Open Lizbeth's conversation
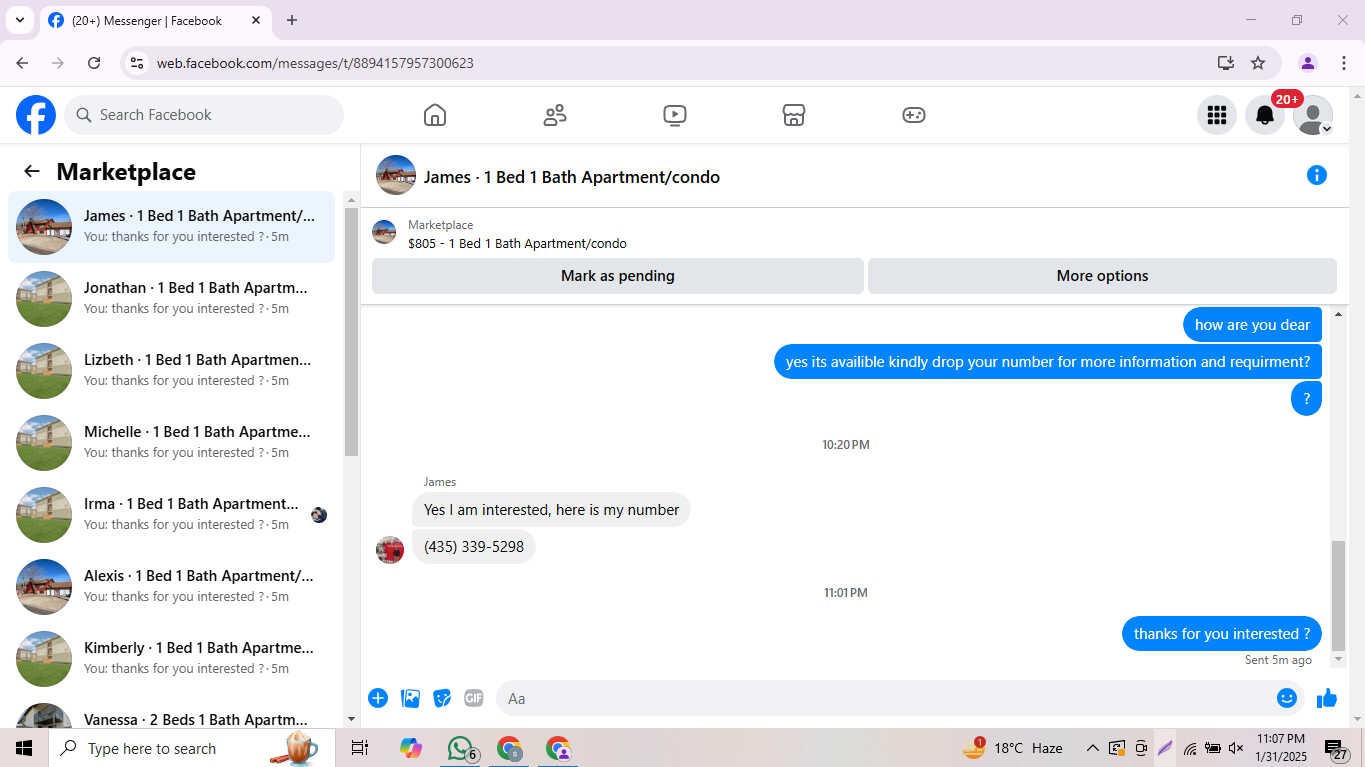This screenshot has width=1365, height=767. point(172,371)
